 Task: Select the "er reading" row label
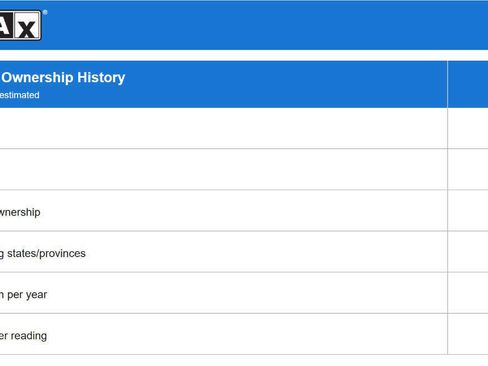click(23, 336)
